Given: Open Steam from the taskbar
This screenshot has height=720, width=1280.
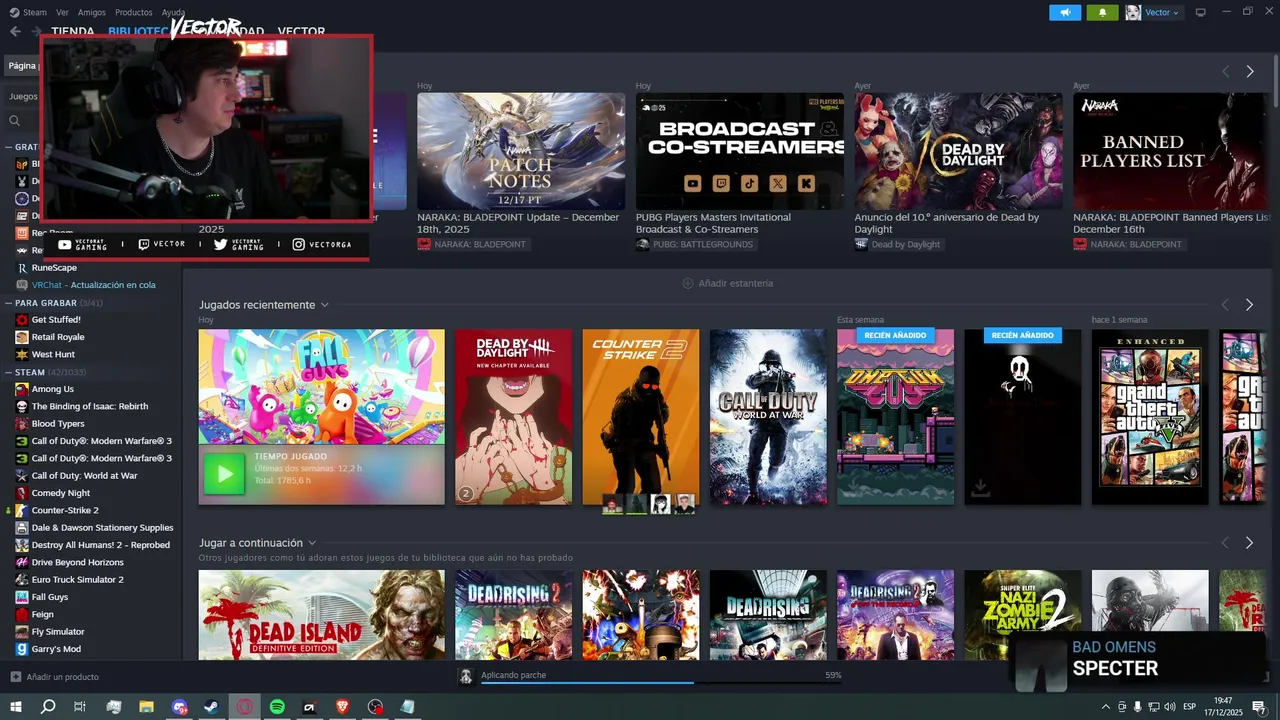Looking at the screenshot, I should [212, 707].
